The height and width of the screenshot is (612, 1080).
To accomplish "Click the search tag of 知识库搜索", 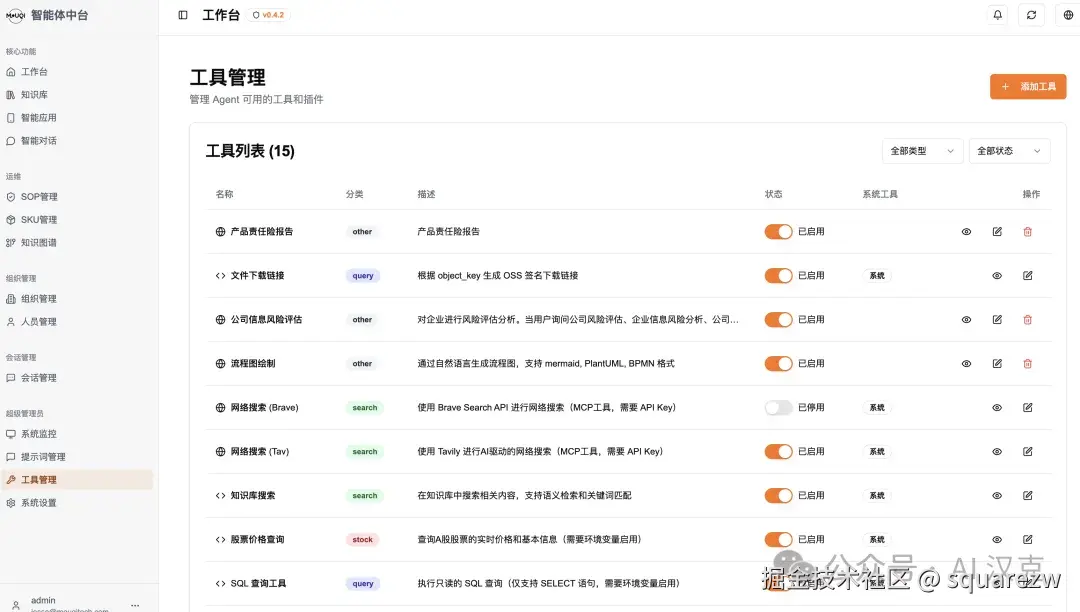I will 364,496.
